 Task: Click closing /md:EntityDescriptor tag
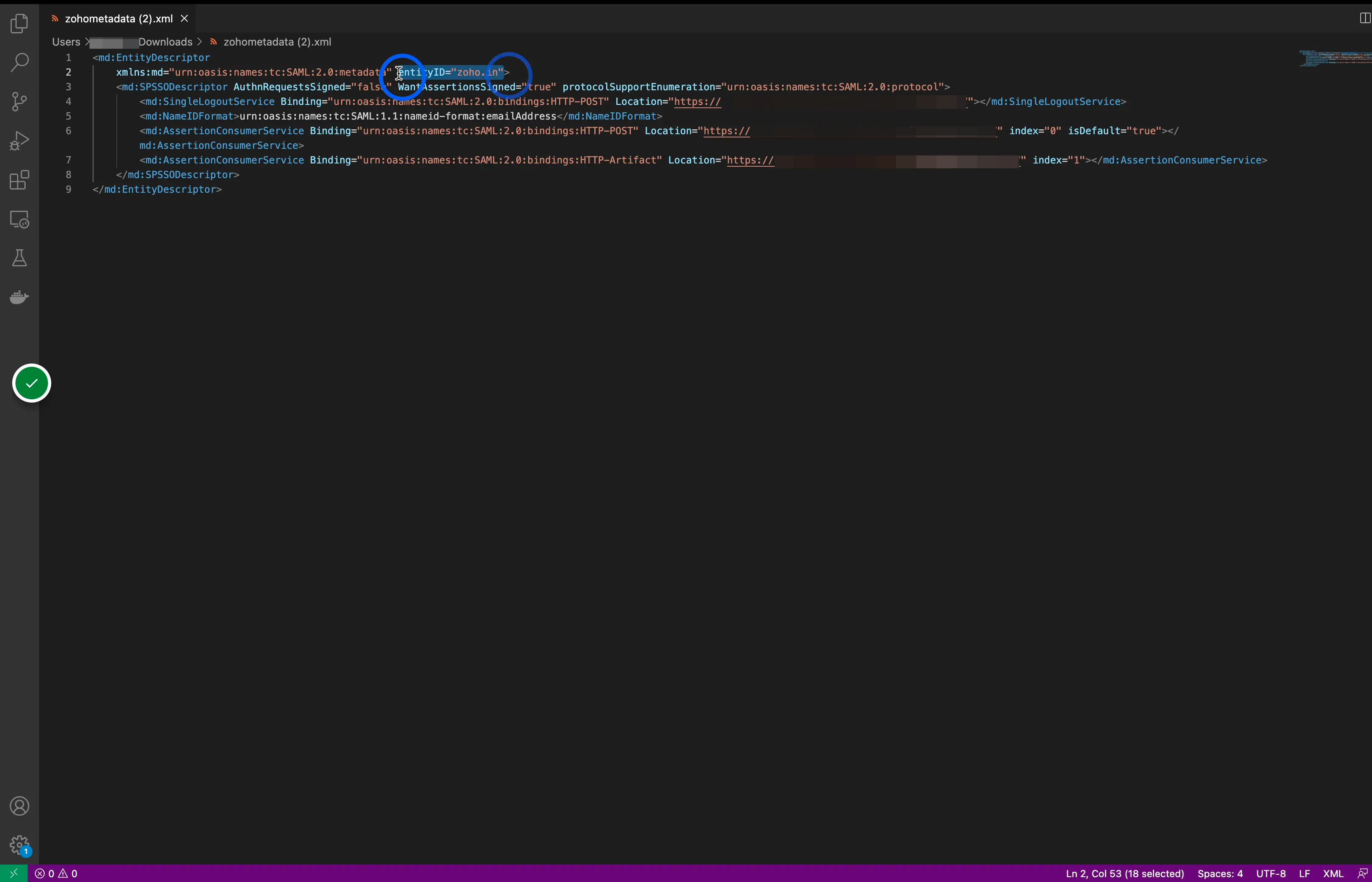click(x=157, y=189)
